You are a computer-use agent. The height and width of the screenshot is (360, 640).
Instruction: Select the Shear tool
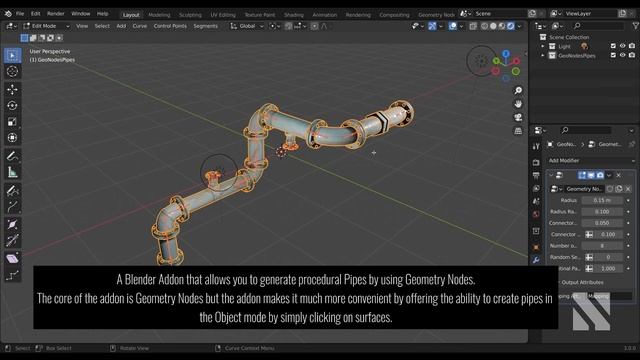(12, 258)
